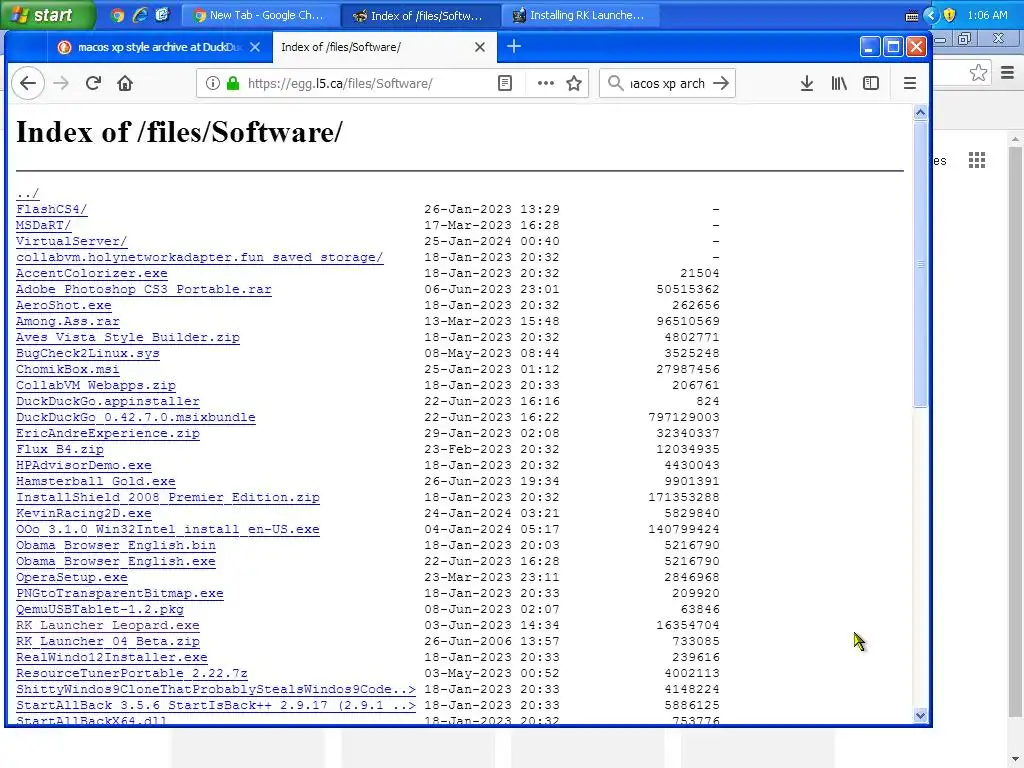This screenshot has width=1024, height=768.
Task: Download BugCheck2Linux.sys
Action: [88, 353]
